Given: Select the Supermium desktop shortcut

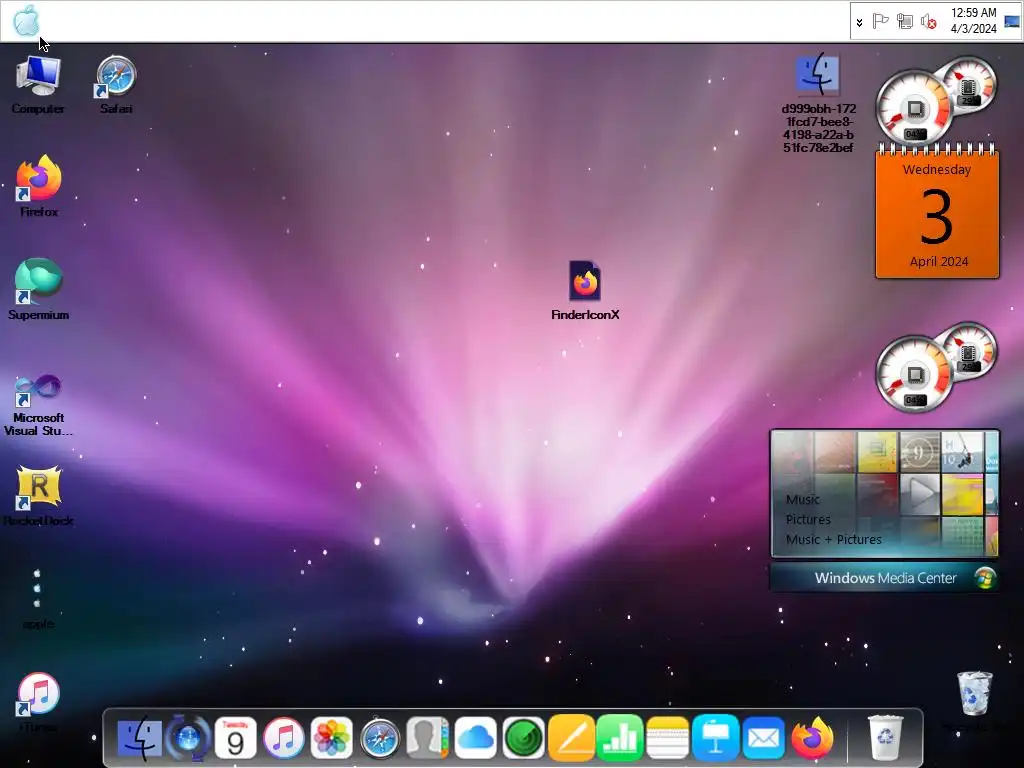Looking at the screenshot, I should [39, 289].
